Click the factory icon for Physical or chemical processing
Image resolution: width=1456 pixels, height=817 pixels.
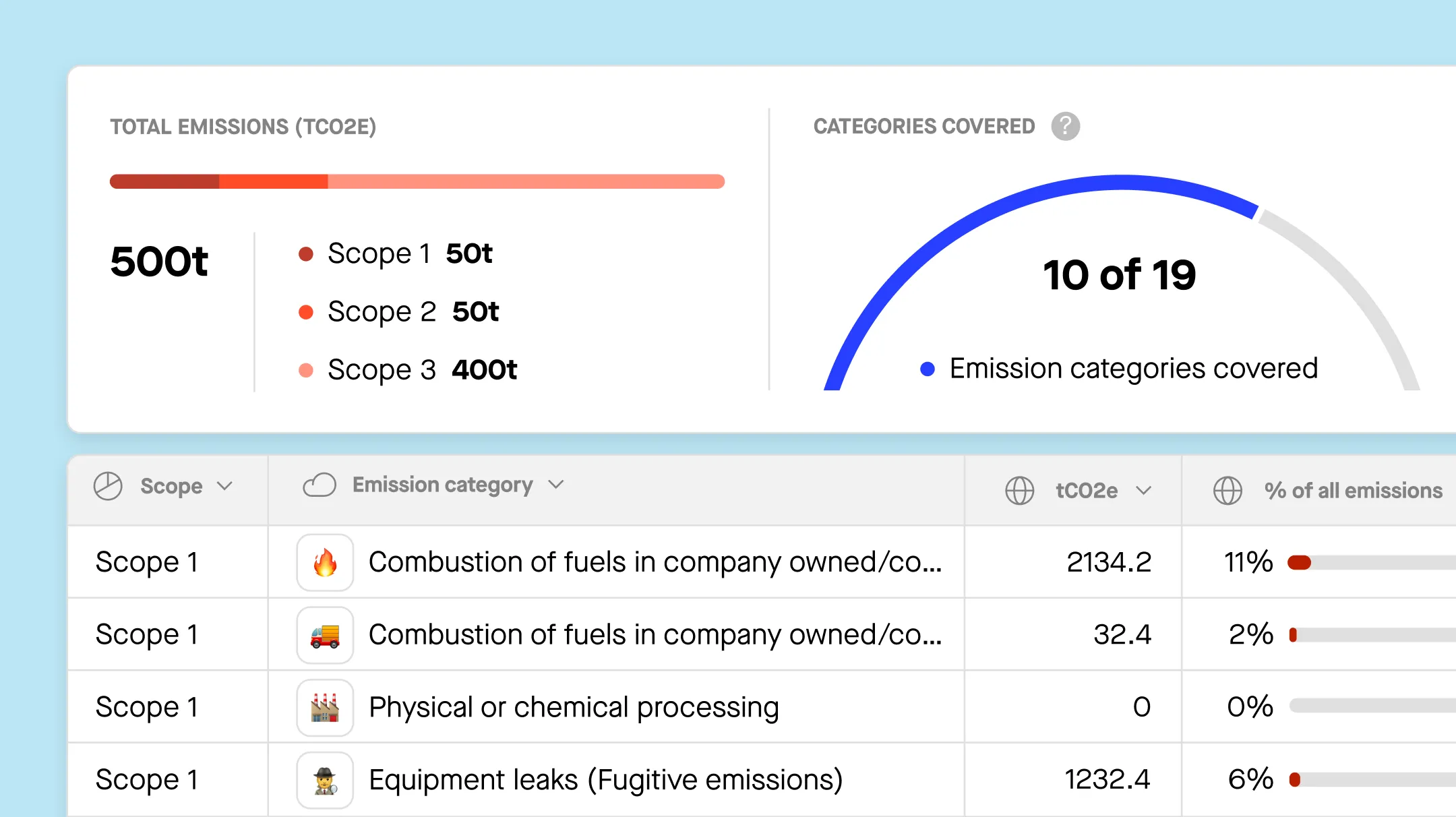point(325,707)
